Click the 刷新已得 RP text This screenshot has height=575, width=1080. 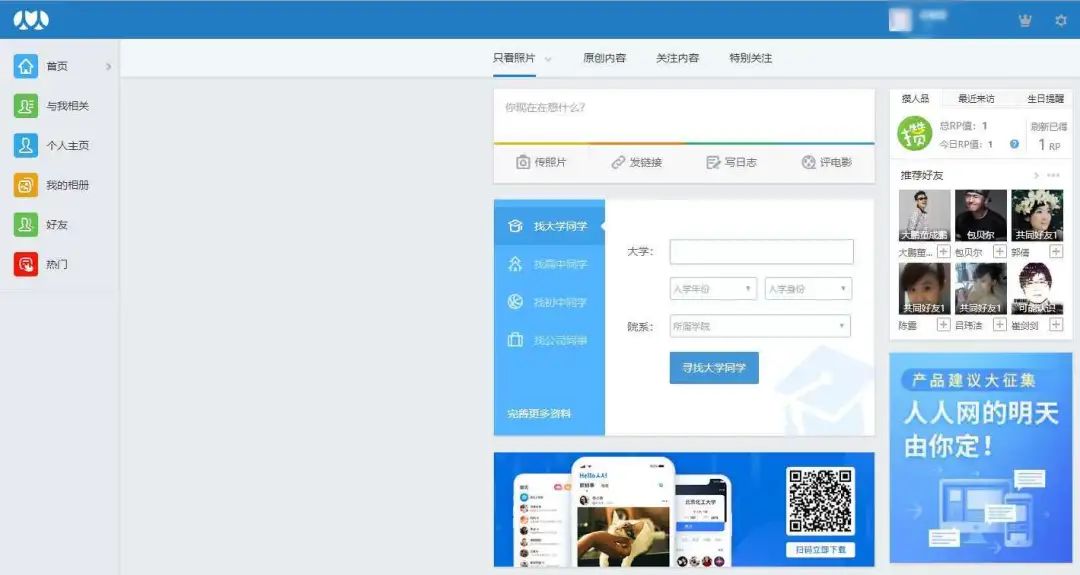1048,127
